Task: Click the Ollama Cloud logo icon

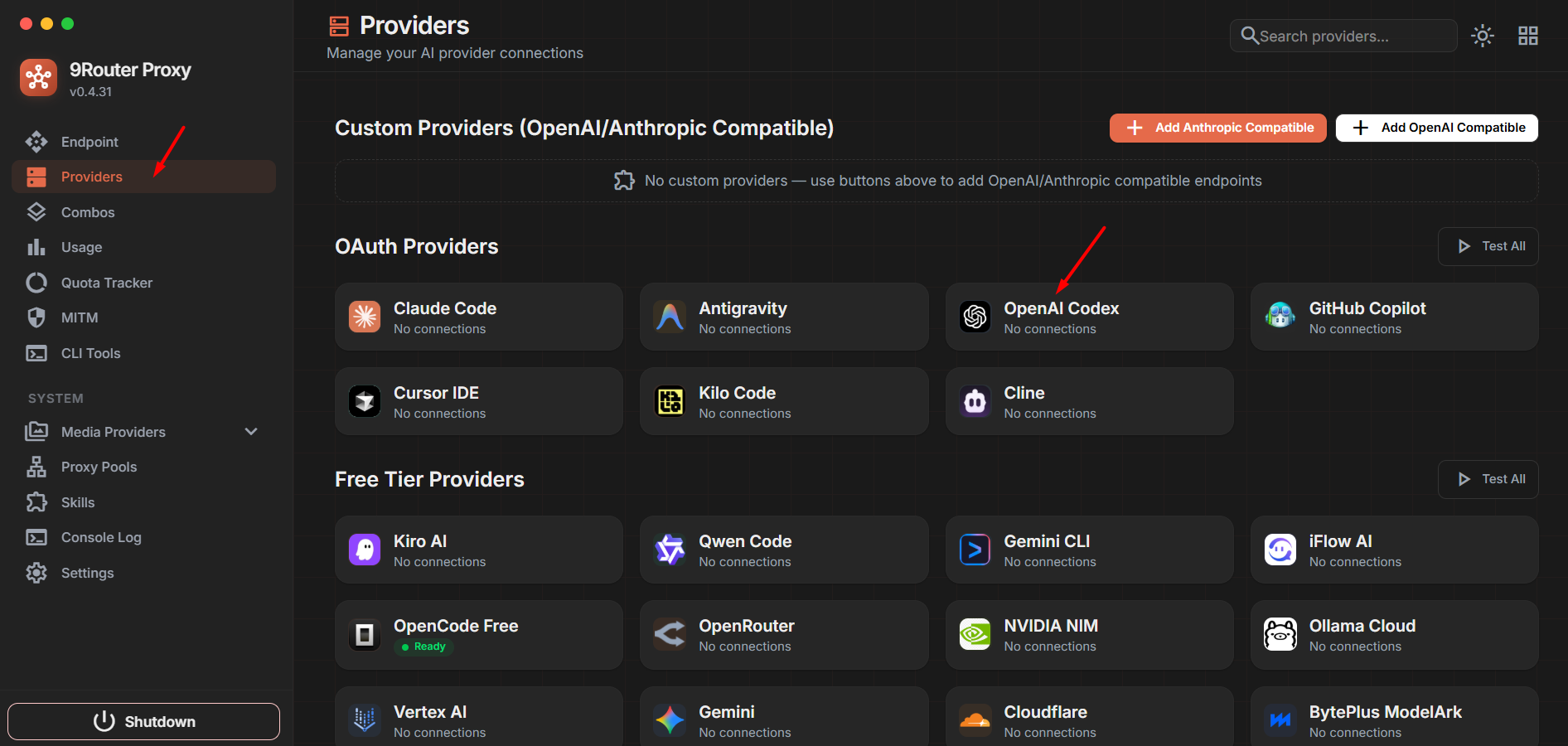Action: [1280, 635]
